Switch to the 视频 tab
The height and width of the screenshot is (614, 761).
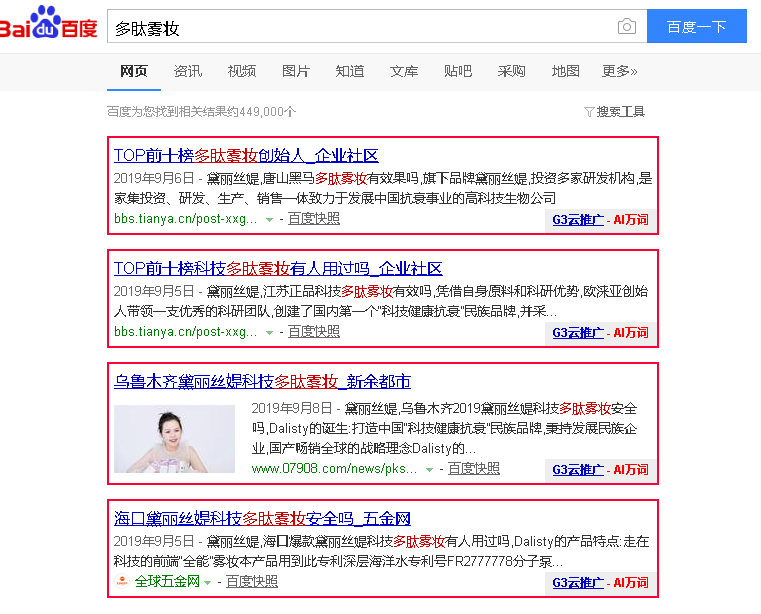click(242, 71)
